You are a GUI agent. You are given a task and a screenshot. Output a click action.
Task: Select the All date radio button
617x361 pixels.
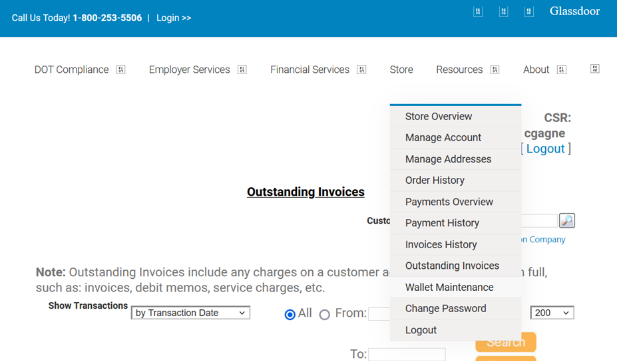[x=290, y=315]
